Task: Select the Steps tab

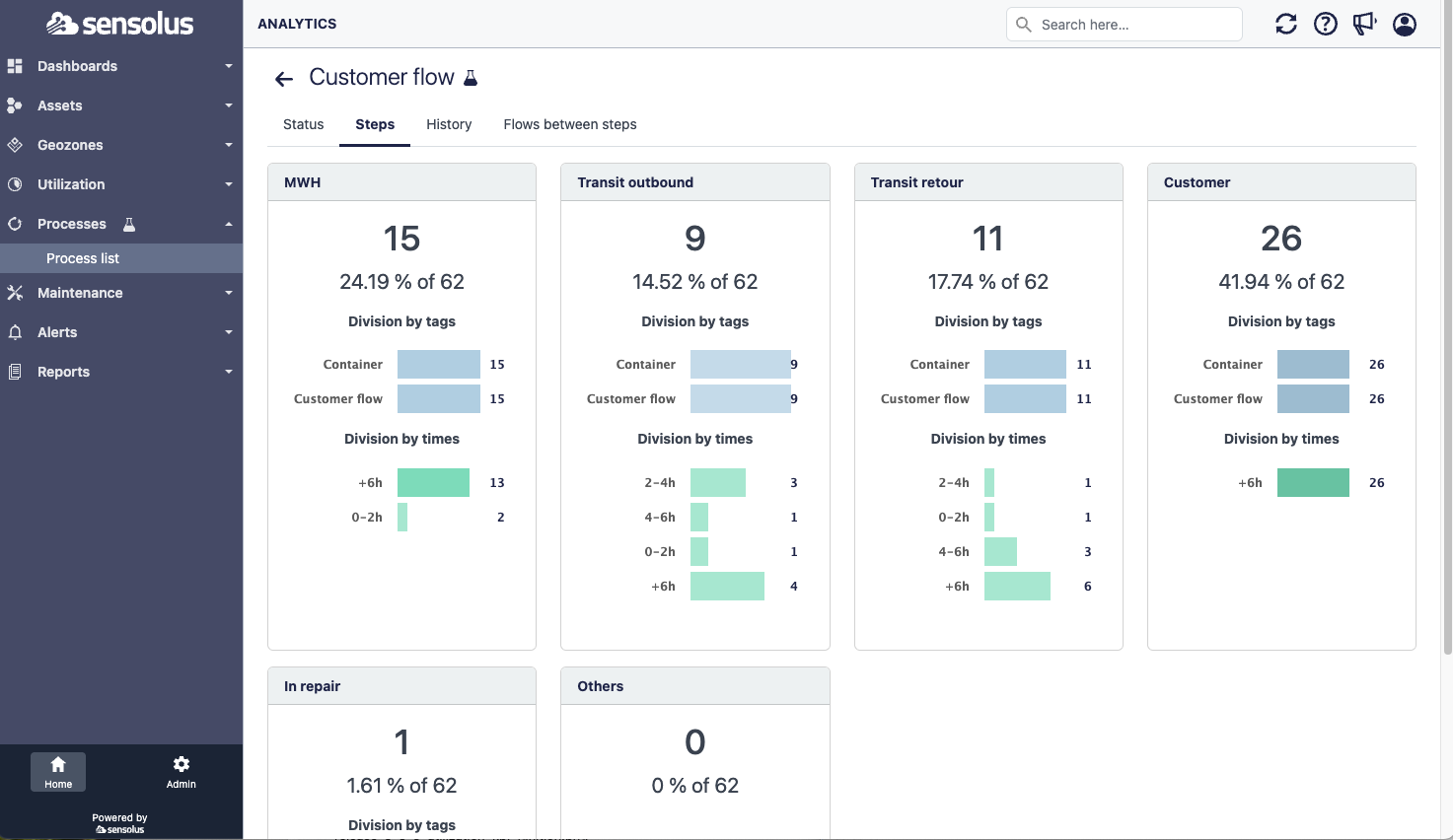Action: coord(375,124)
